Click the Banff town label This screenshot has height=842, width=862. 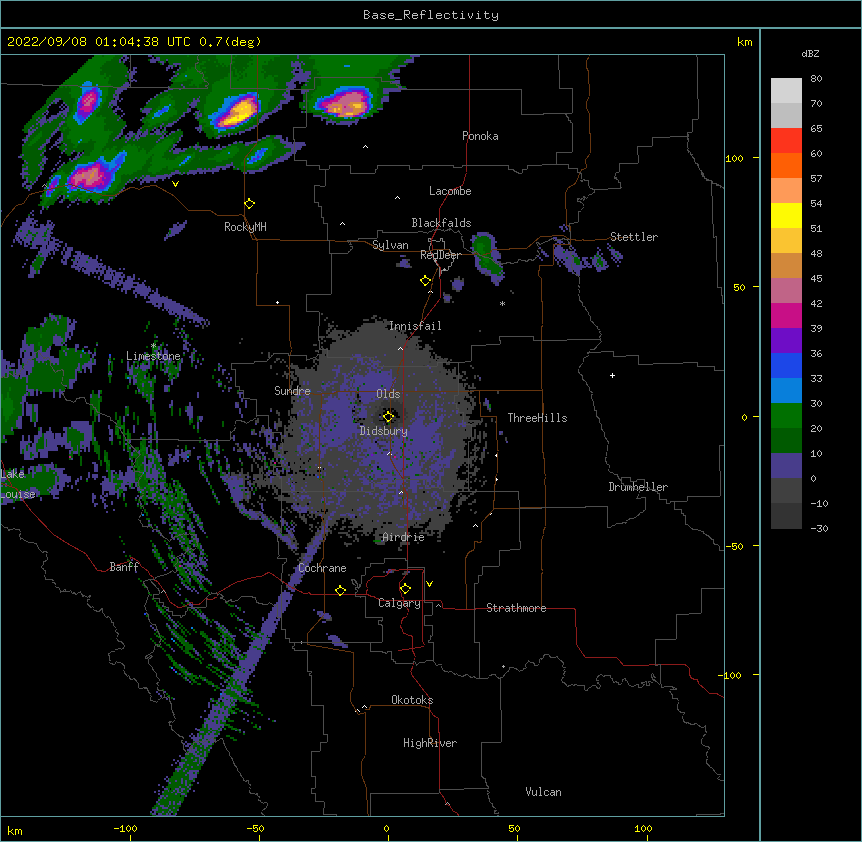click(x=124, y=567)
